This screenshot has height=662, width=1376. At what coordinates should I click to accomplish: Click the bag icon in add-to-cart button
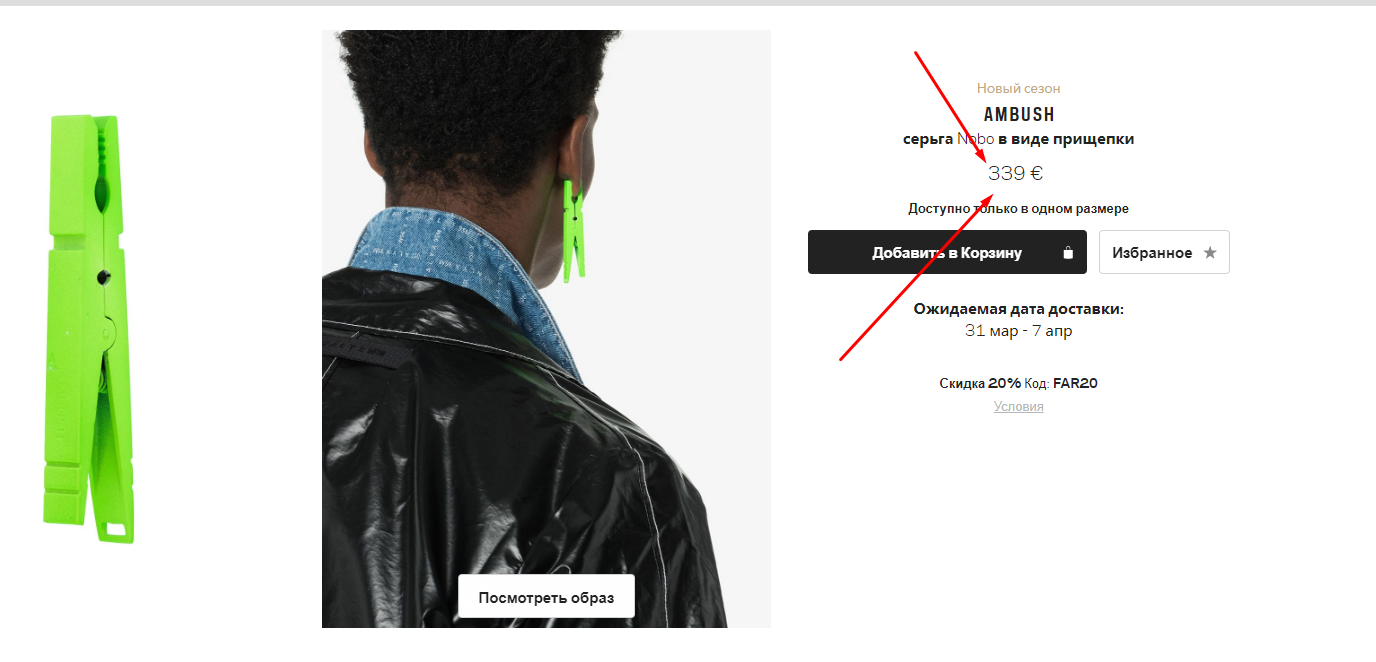pos(1068,253)
